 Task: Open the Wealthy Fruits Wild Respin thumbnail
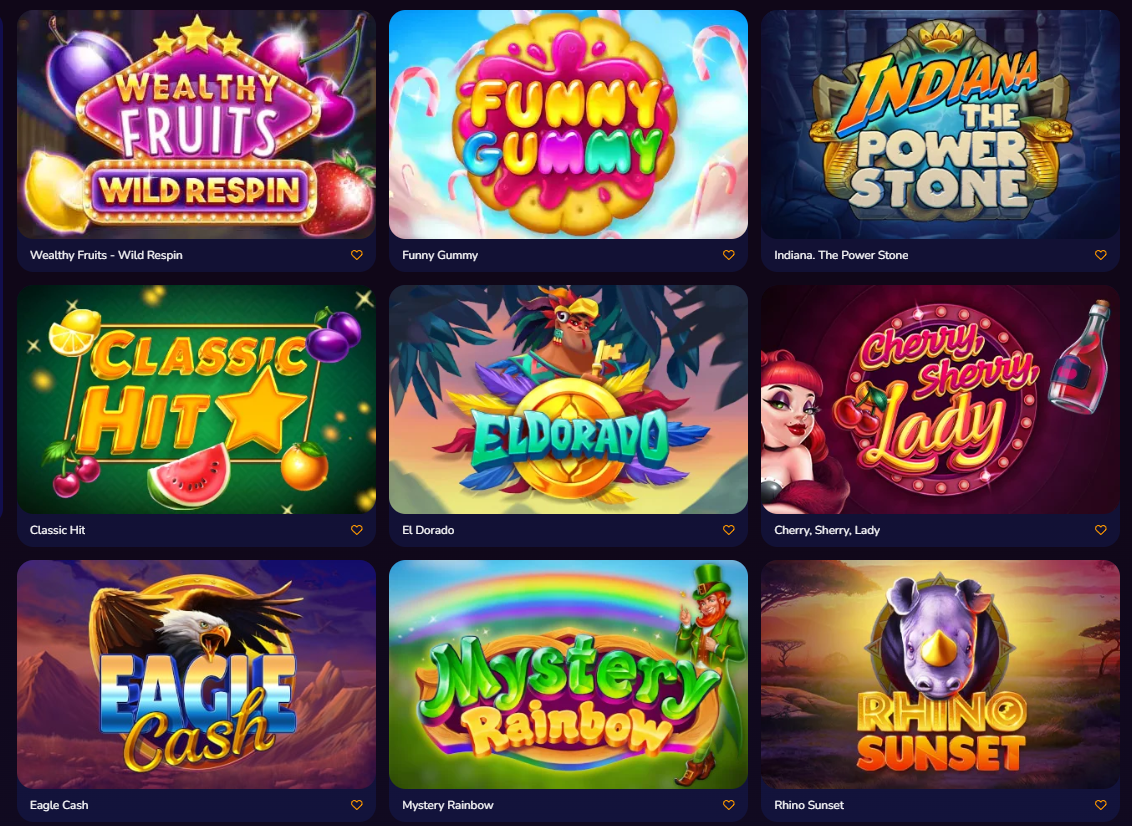[x=196, y=124]
